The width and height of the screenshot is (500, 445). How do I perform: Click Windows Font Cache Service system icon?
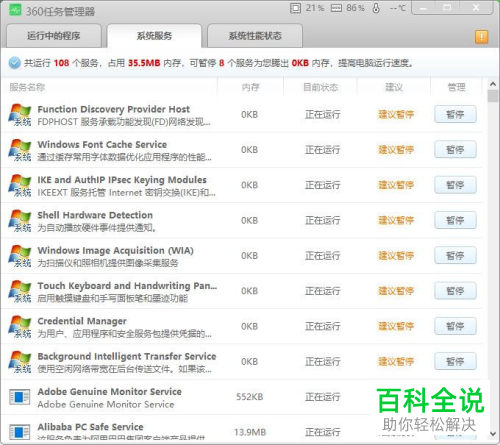[x=20, y=150]
